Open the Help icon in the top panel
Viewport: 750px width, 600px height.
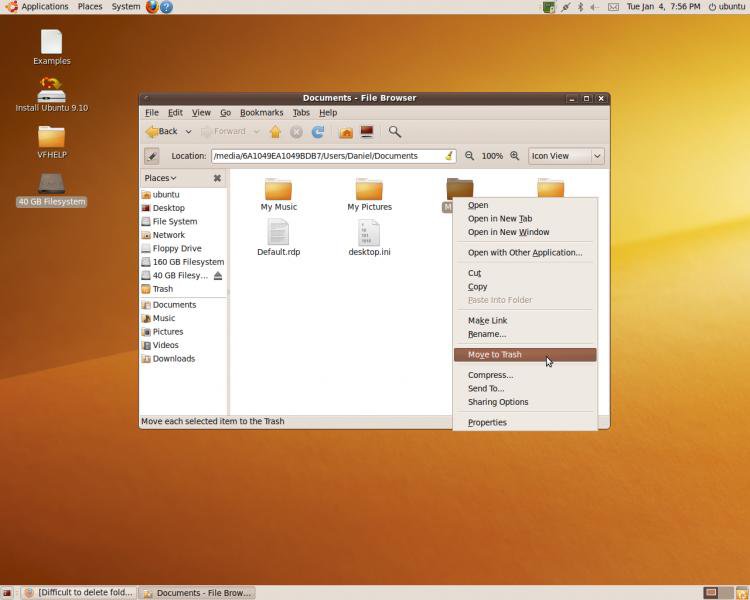pyautogui.click(x=166, y=7)
